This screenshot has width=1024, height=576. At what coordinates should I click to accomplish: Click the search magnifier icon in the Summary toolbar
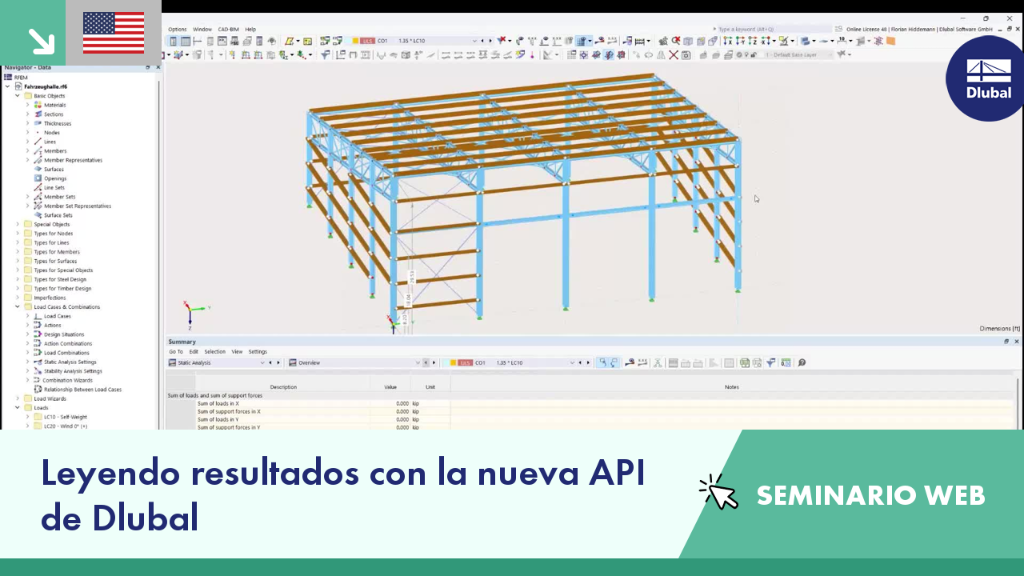(802, 363)
